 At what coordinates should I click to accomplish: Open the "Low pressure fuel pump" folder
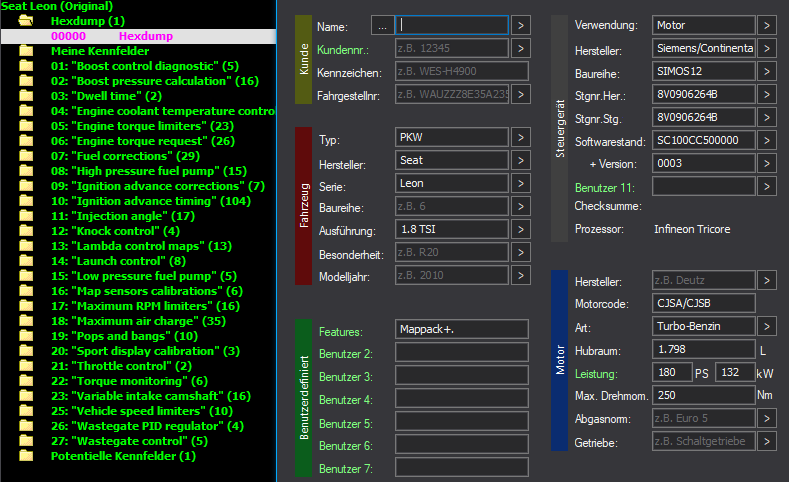(143, 276)
